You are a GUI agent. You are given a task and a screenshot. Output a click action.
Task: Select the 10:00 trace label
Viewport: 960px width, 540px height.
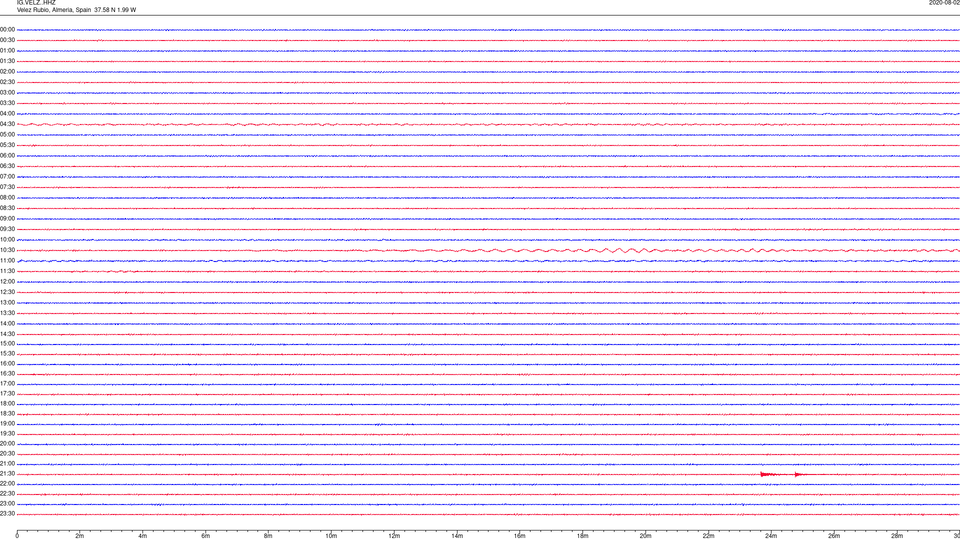click(x=7, y=240)
